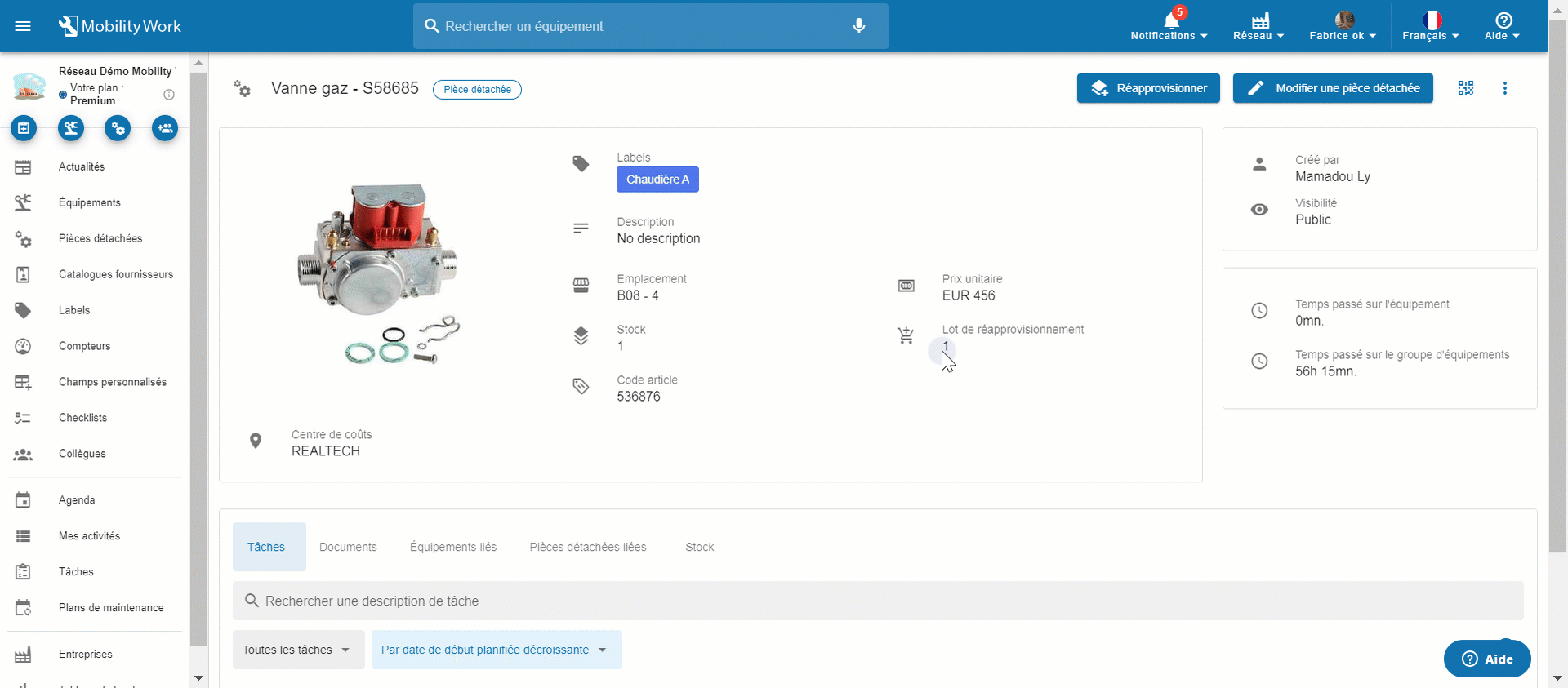Click the plan info icon
The width and height of the screenshot is (1568, 688).
tap(169, 95)
